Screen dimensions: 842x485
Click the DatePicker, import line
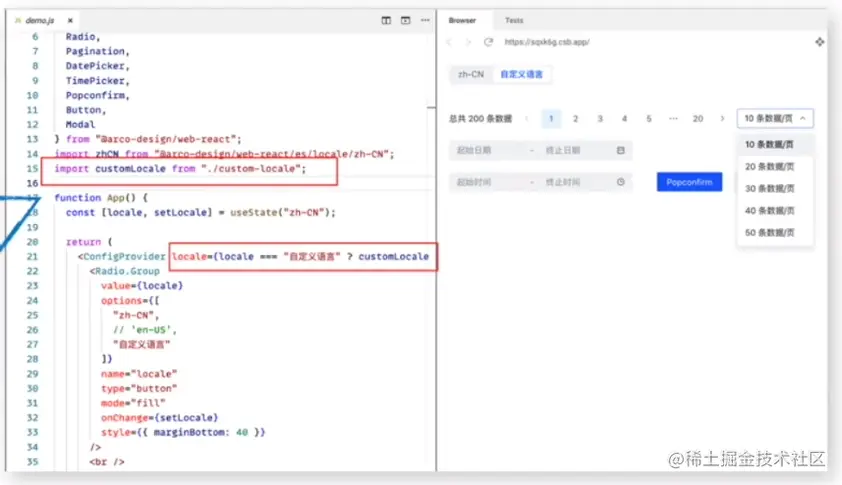[98, 66]
